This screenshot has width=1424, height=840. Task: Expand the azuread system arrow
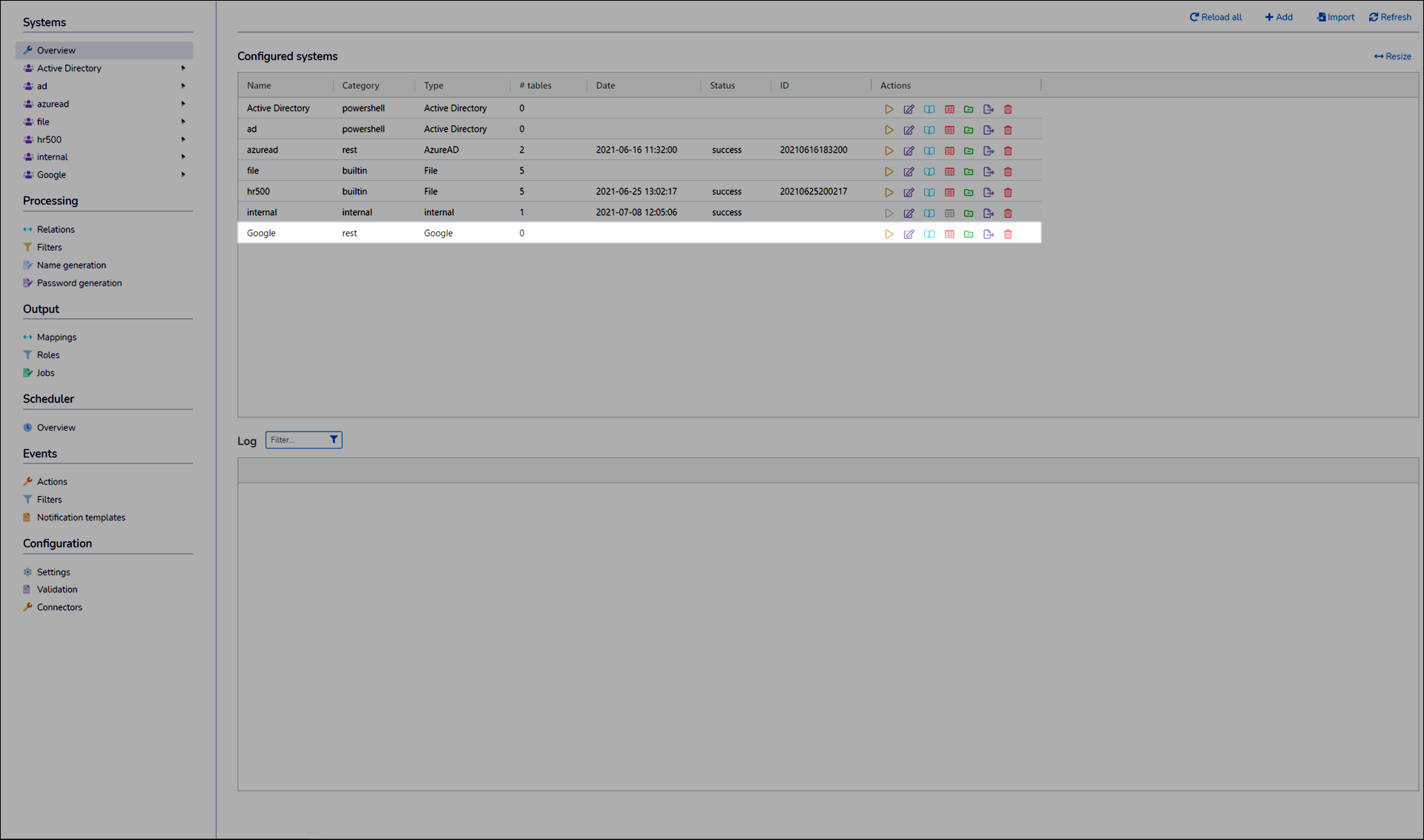pyautogui.click(x=183, y=104)
